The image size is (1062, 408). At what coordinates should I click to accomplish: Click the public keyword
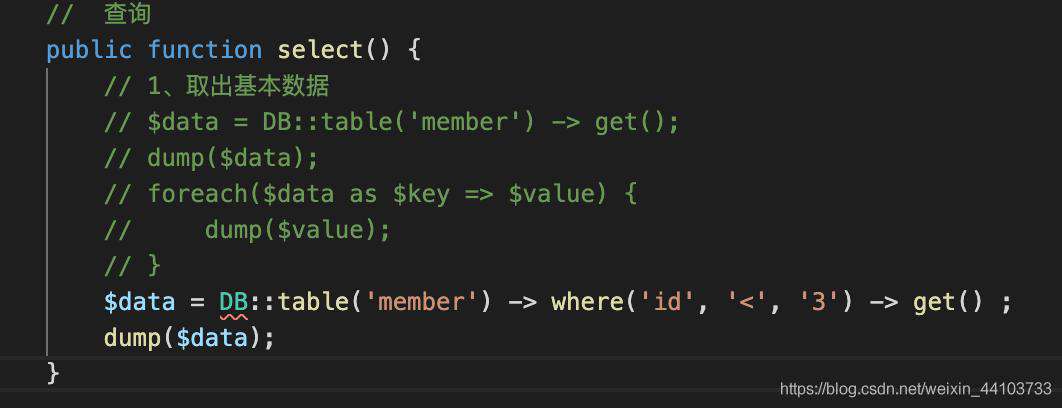click(89, 50)
